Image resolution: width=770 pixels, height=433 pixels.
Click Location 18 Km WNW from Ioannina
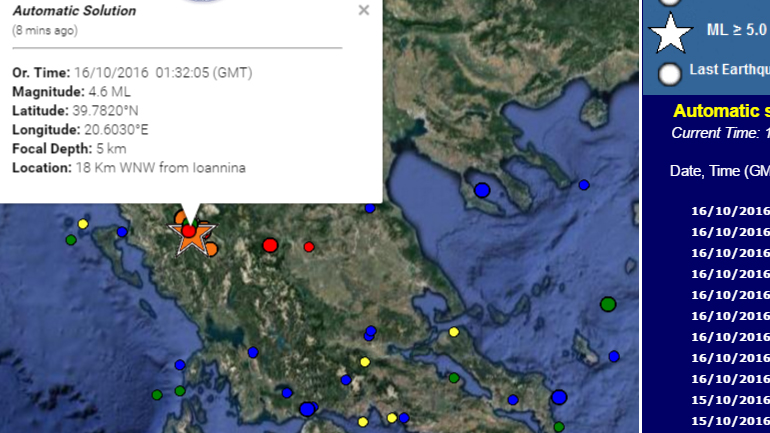click(x=129, y=168)
